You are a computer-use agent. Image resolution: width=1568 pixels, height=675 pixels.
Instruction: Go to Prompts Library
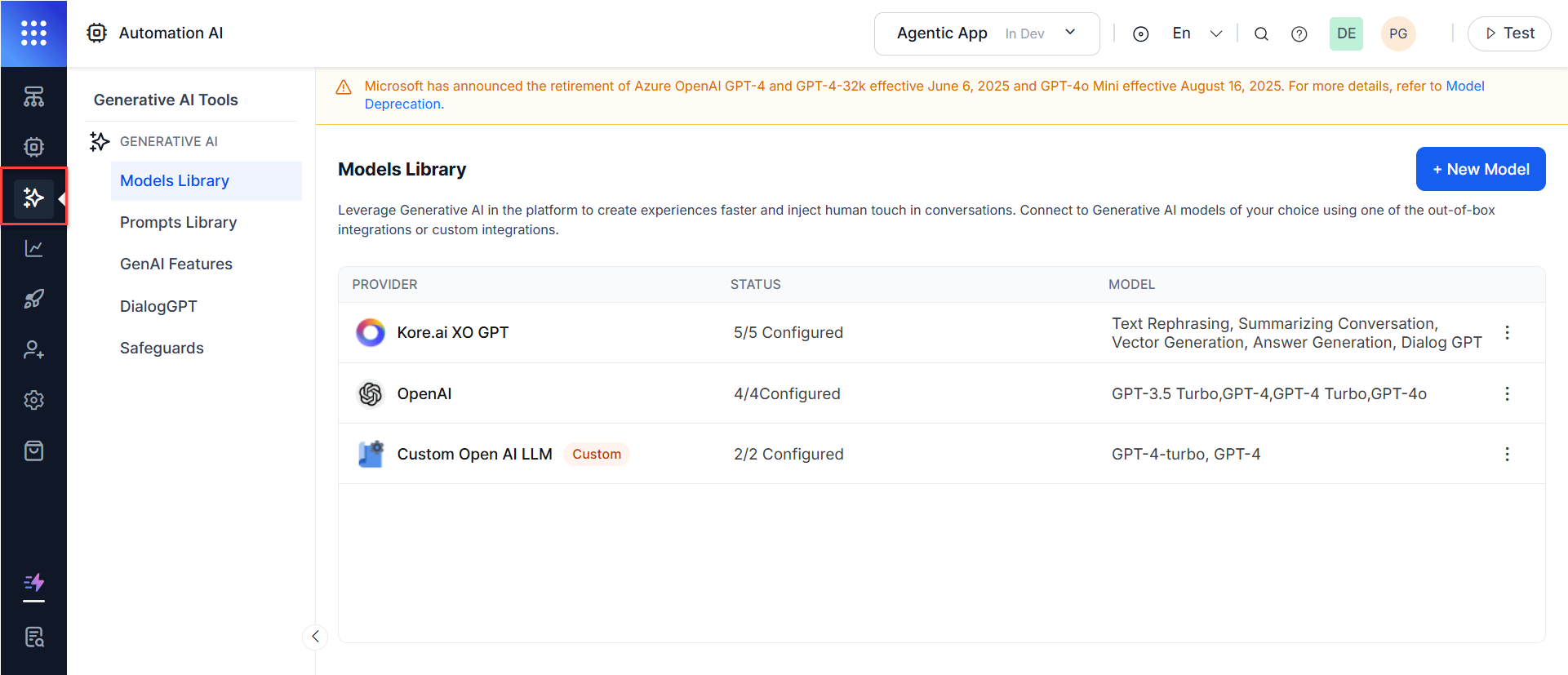(x=178, y=222)
